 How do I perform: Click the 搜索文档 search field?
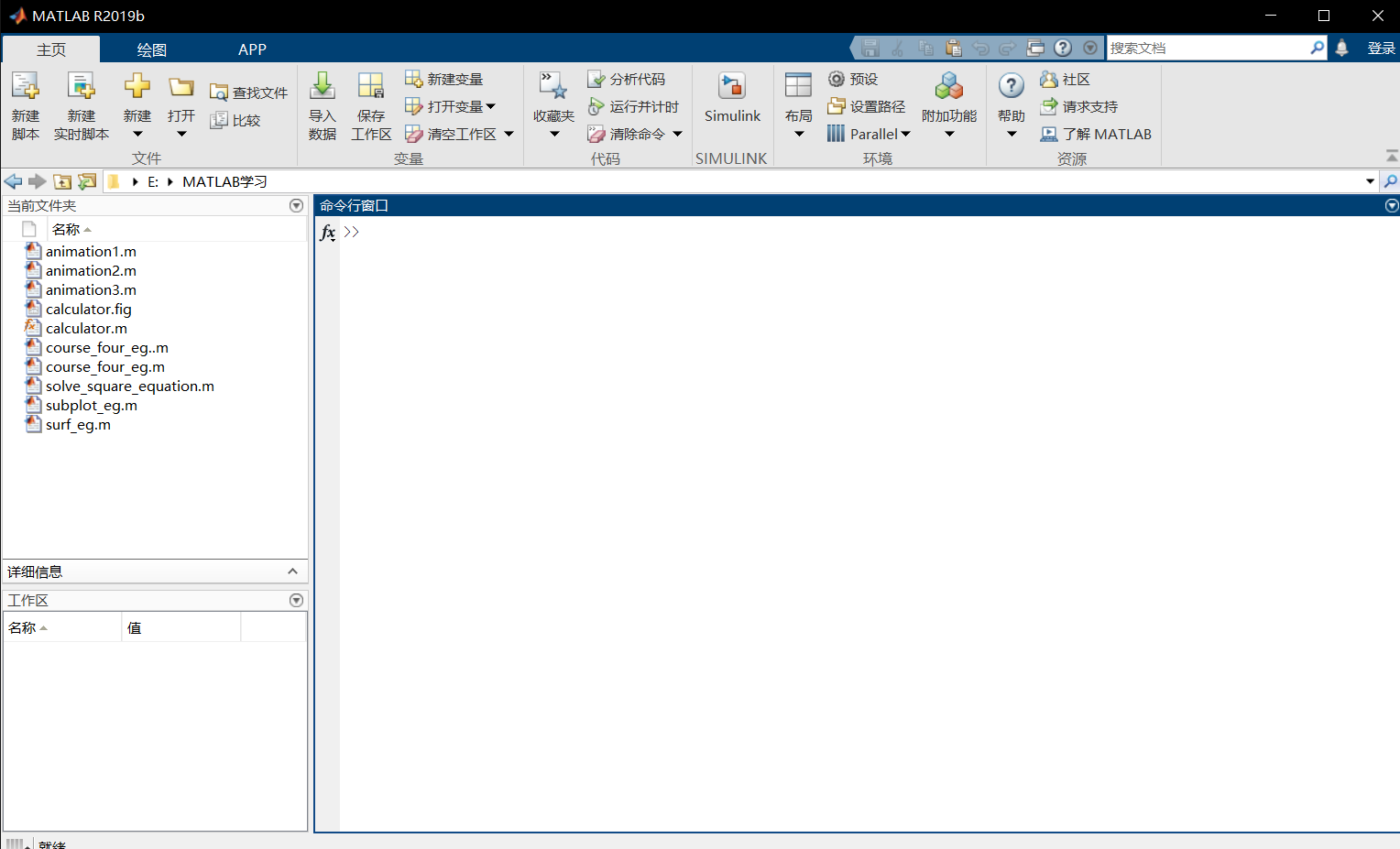pyautogui.click(x=1208, y=48)
